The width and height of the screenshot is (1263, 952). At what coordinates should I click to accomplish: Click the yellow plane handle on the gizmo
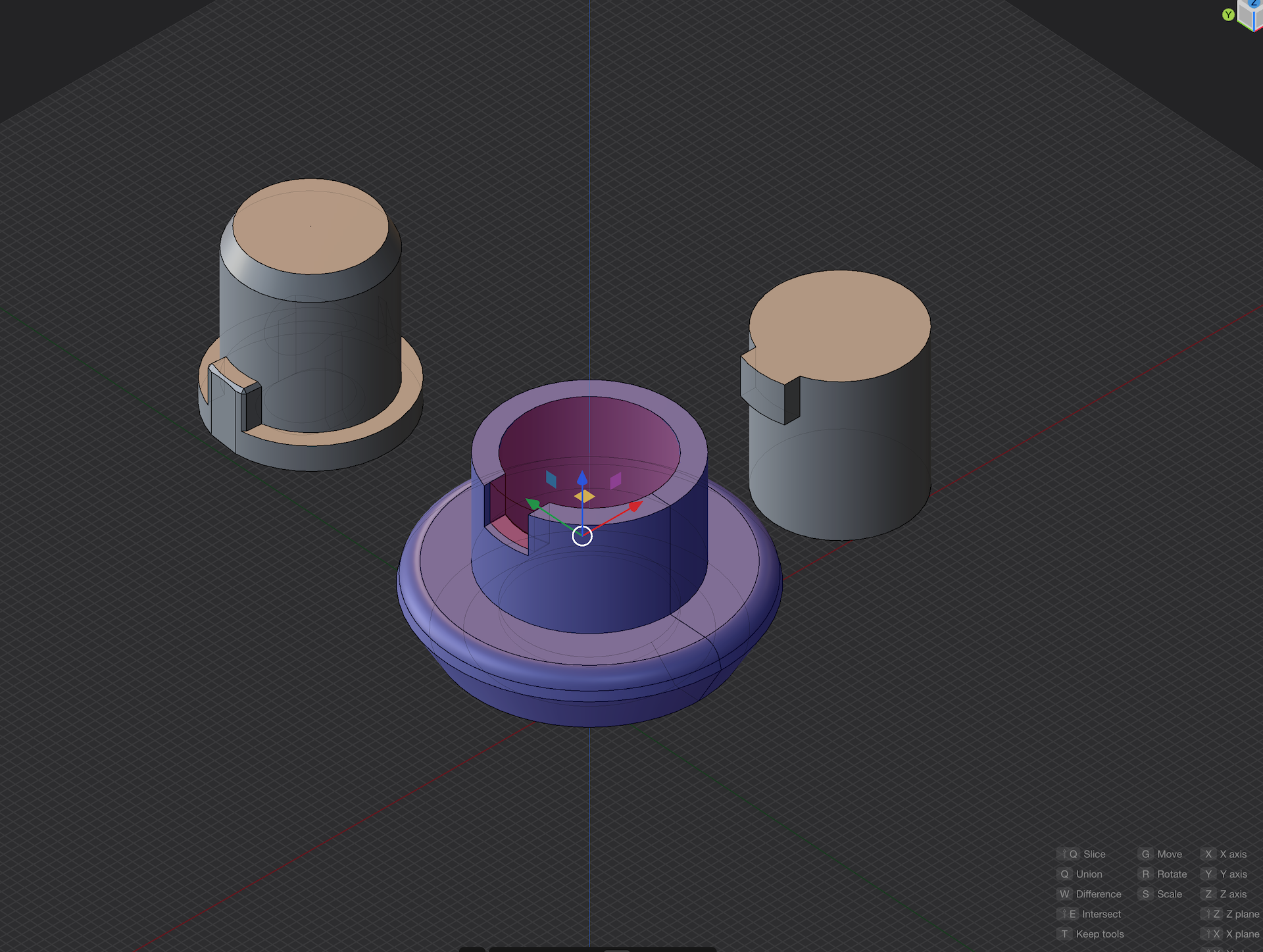tap(584, 497)
